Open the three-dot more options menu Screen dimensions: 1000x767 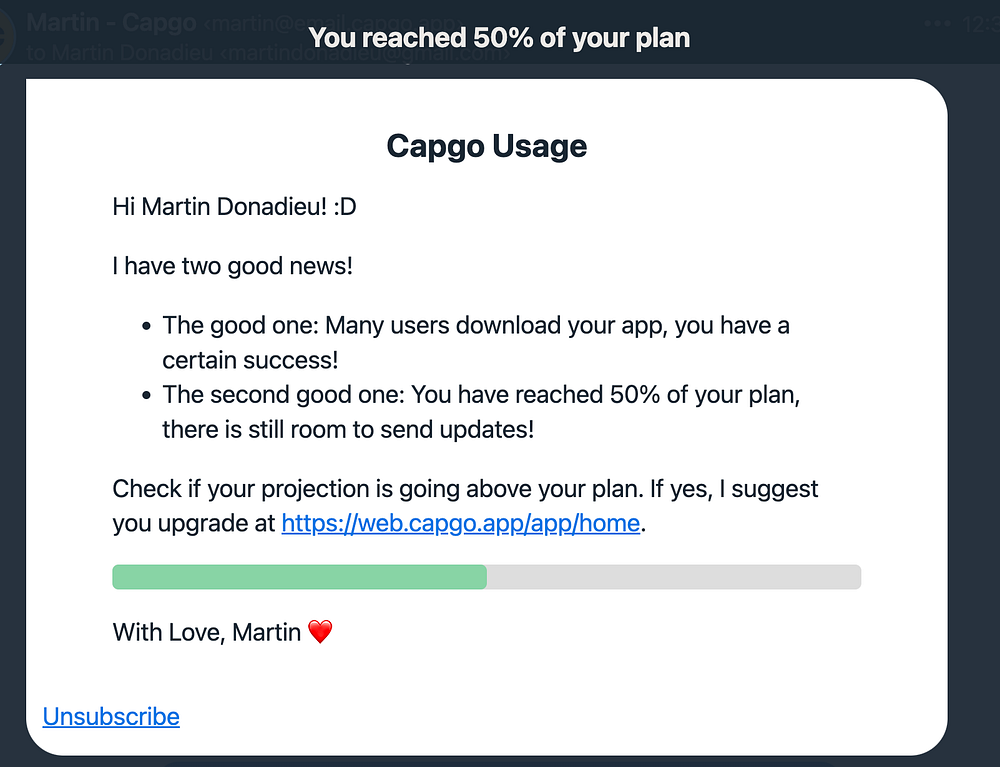tap(937, 23)
